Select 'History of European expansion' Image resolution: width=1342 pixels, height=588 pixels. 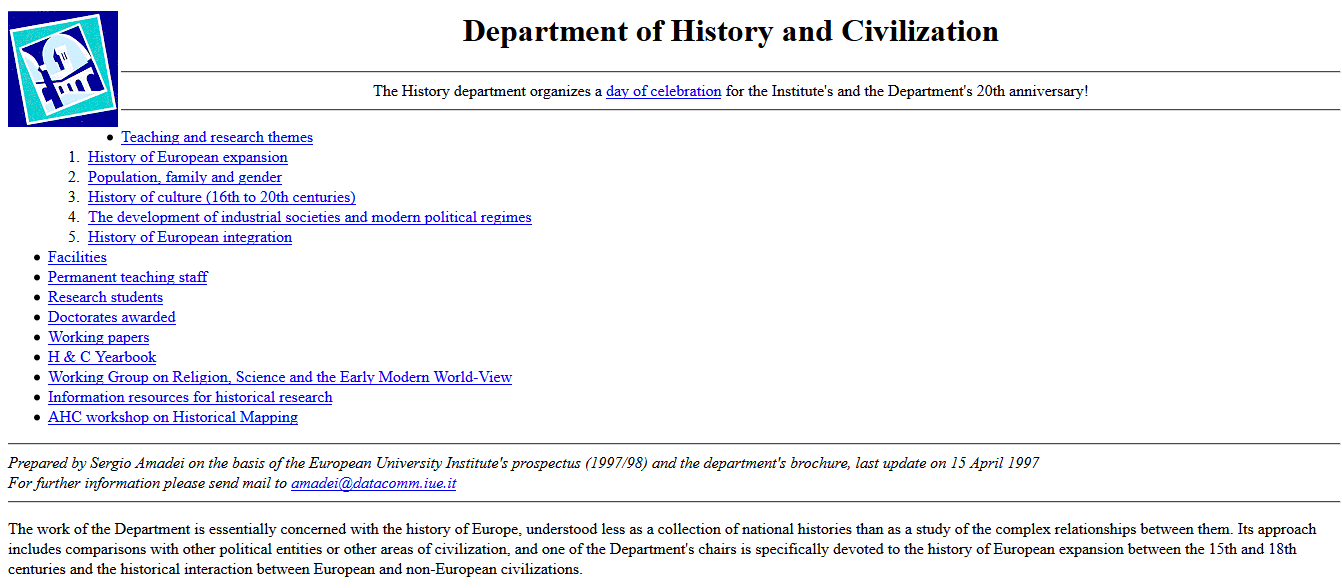point(187,157)
